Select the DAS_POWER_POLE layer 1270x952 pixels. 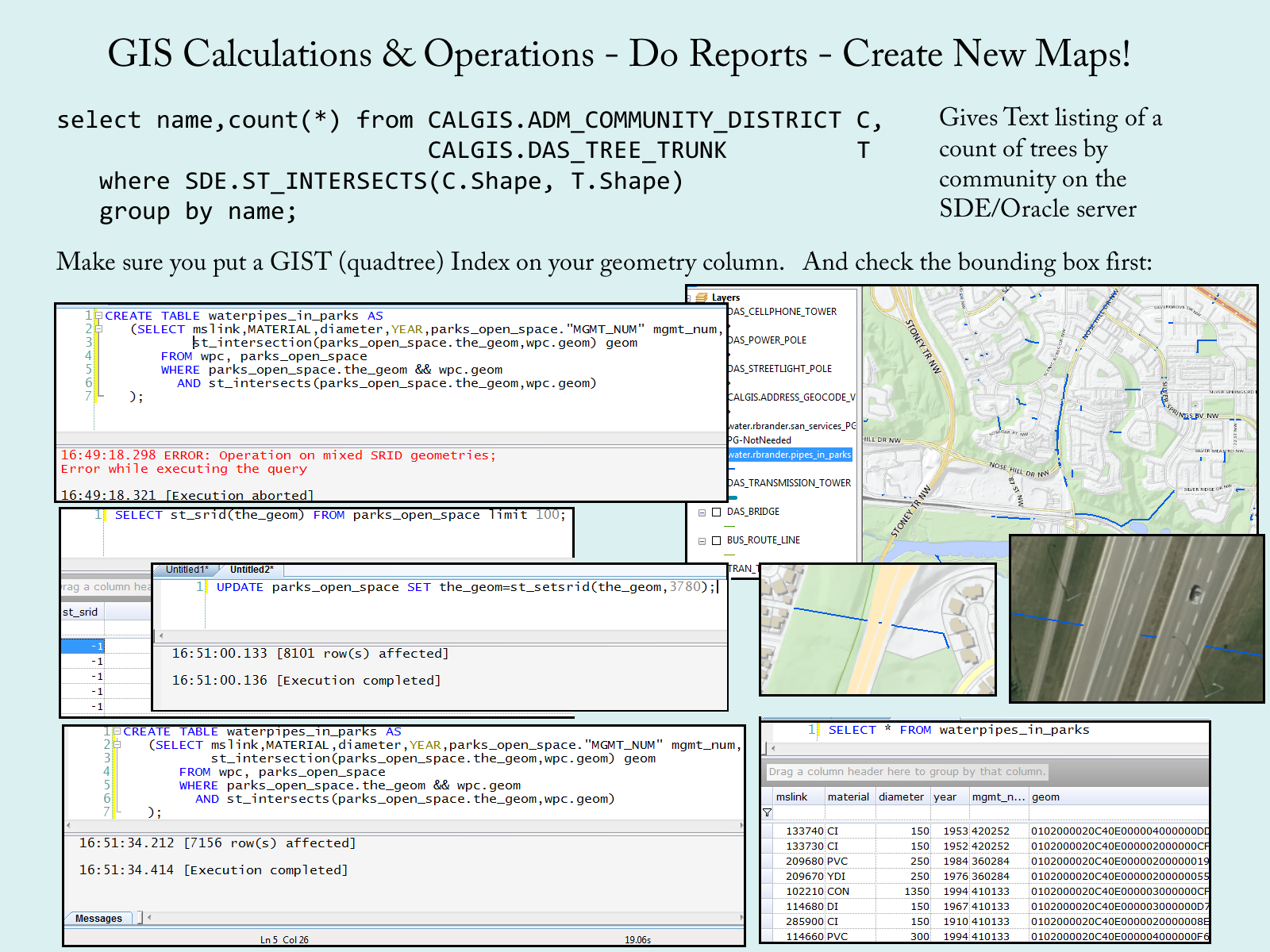point(767,340)
